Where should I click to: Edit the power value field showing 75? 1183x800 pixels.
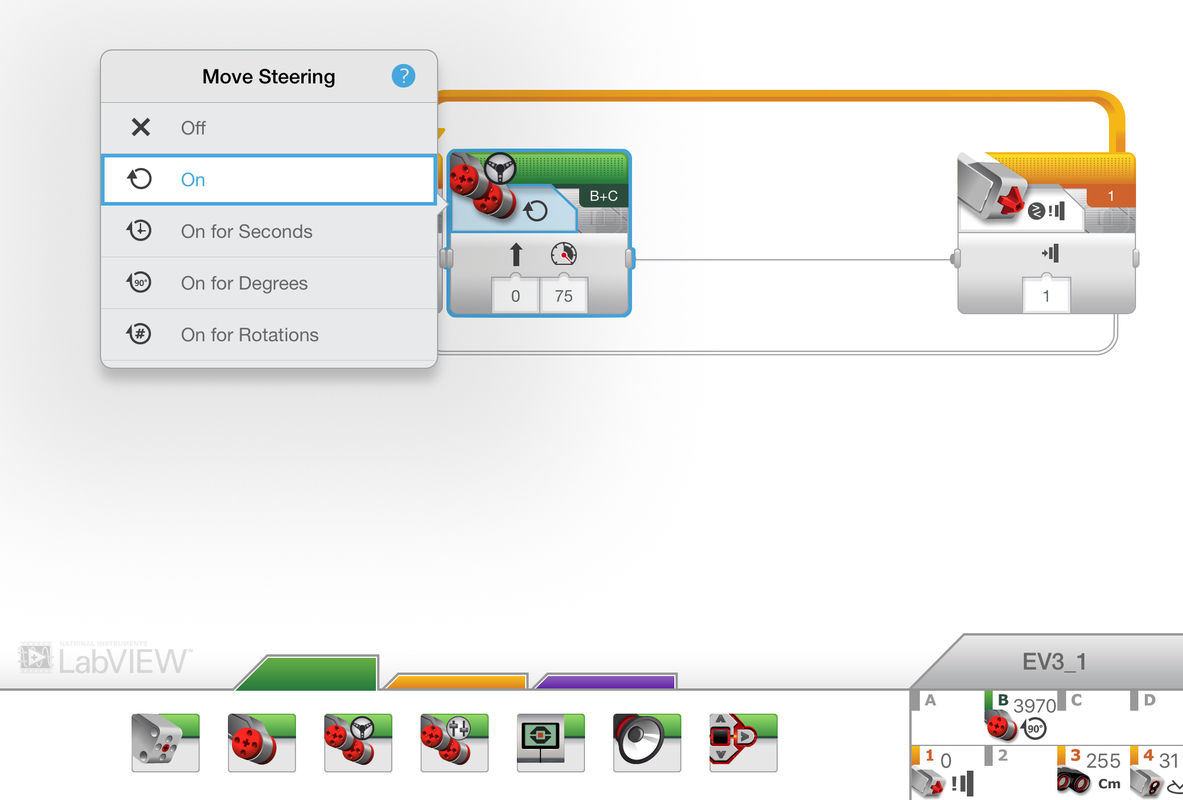coord(563,297)
